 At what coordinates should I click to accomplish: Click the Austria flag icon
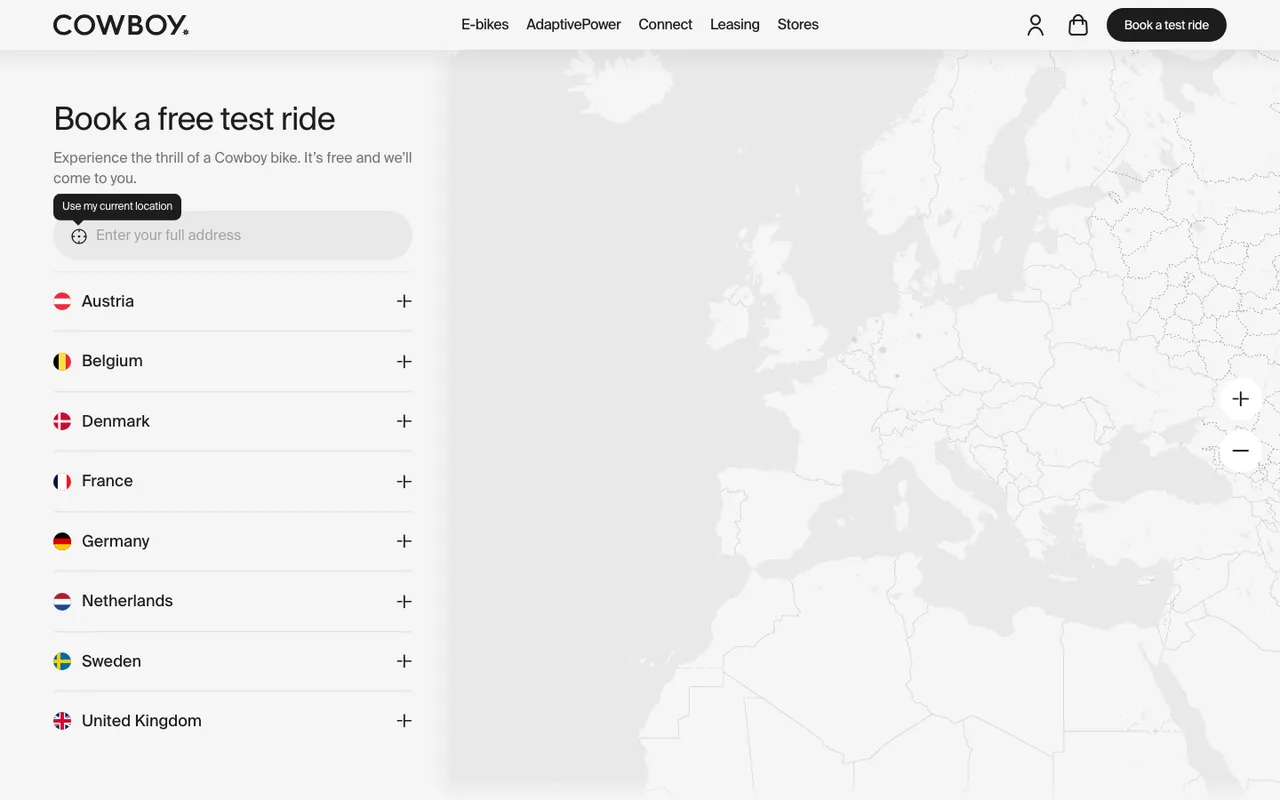tap(62, 301)
